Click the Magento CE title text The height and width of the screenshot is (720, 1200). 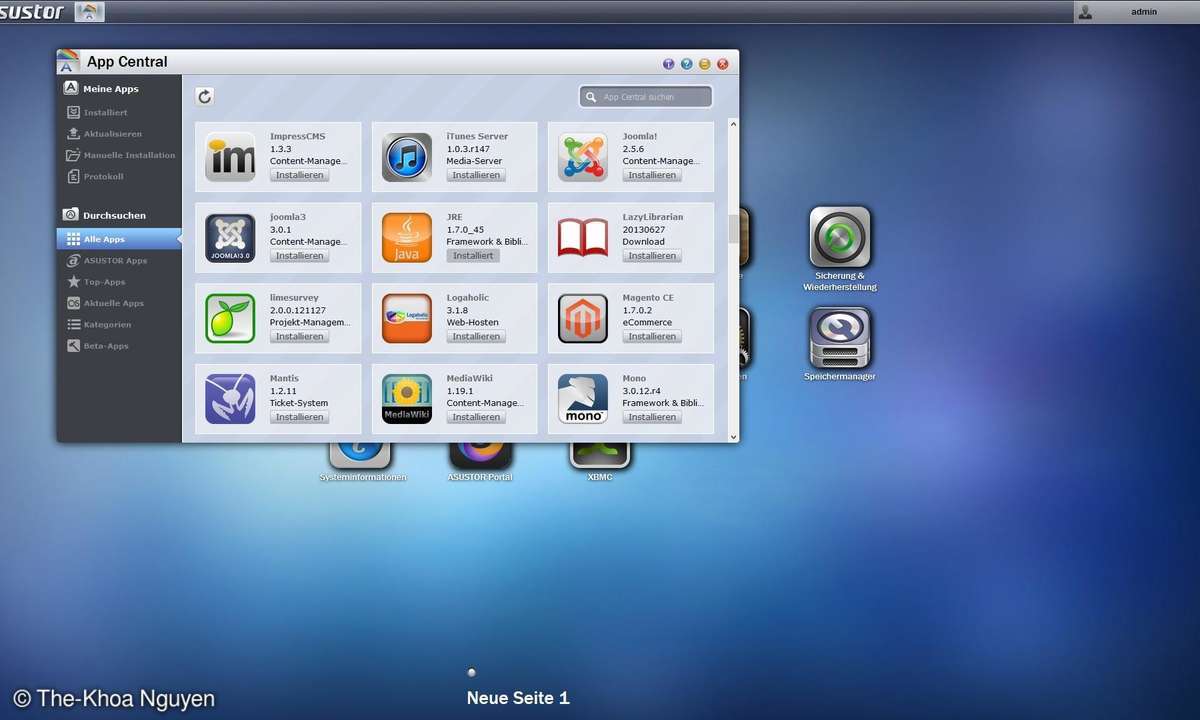648,298
